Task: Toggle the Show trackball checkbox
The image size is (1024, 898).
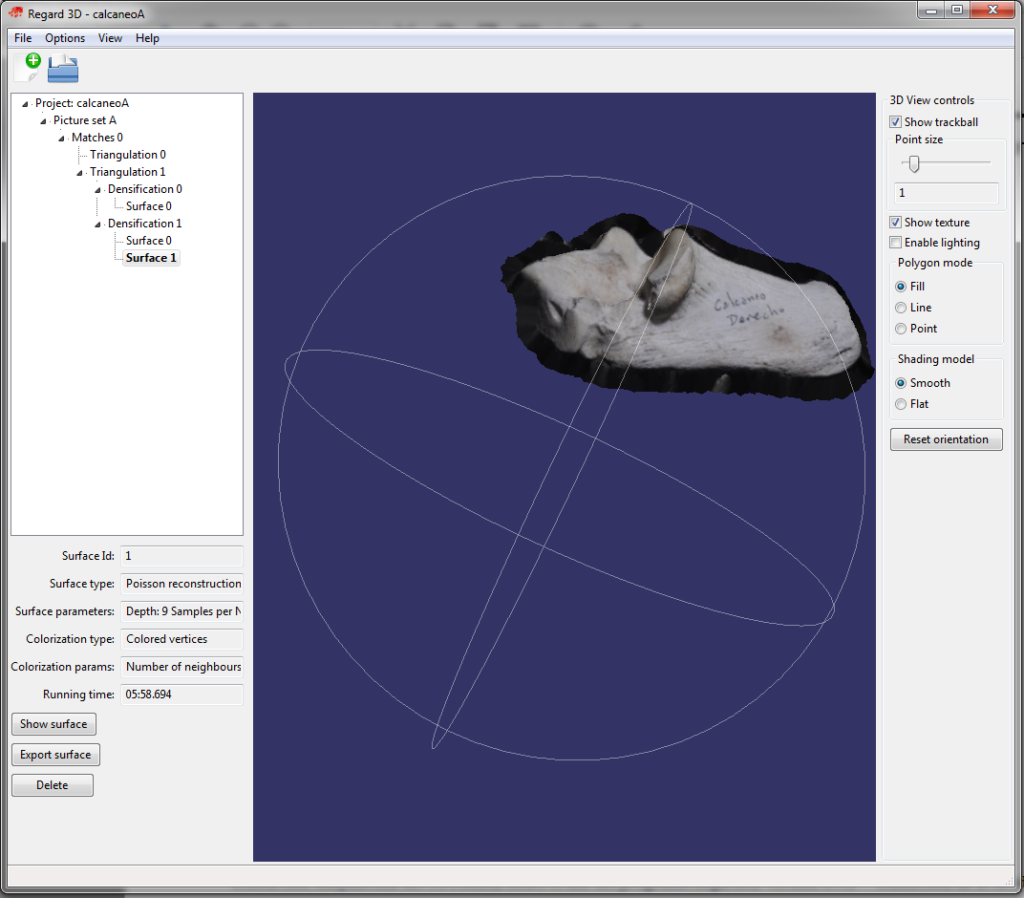Action: tap(896, 122)
